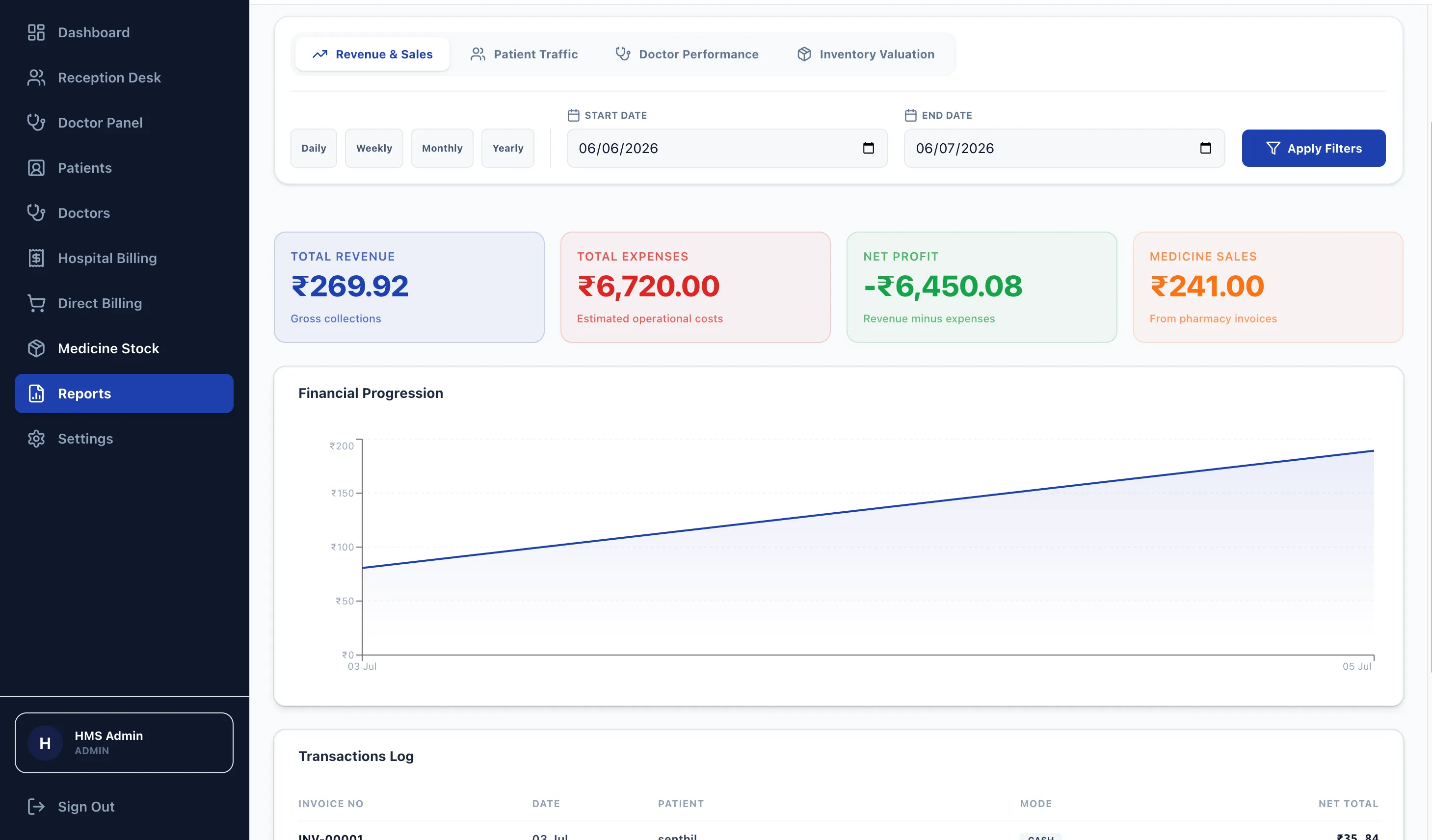
Task: Click the trending arrow icon on Revenue tab
Action: tap(320, 54)
